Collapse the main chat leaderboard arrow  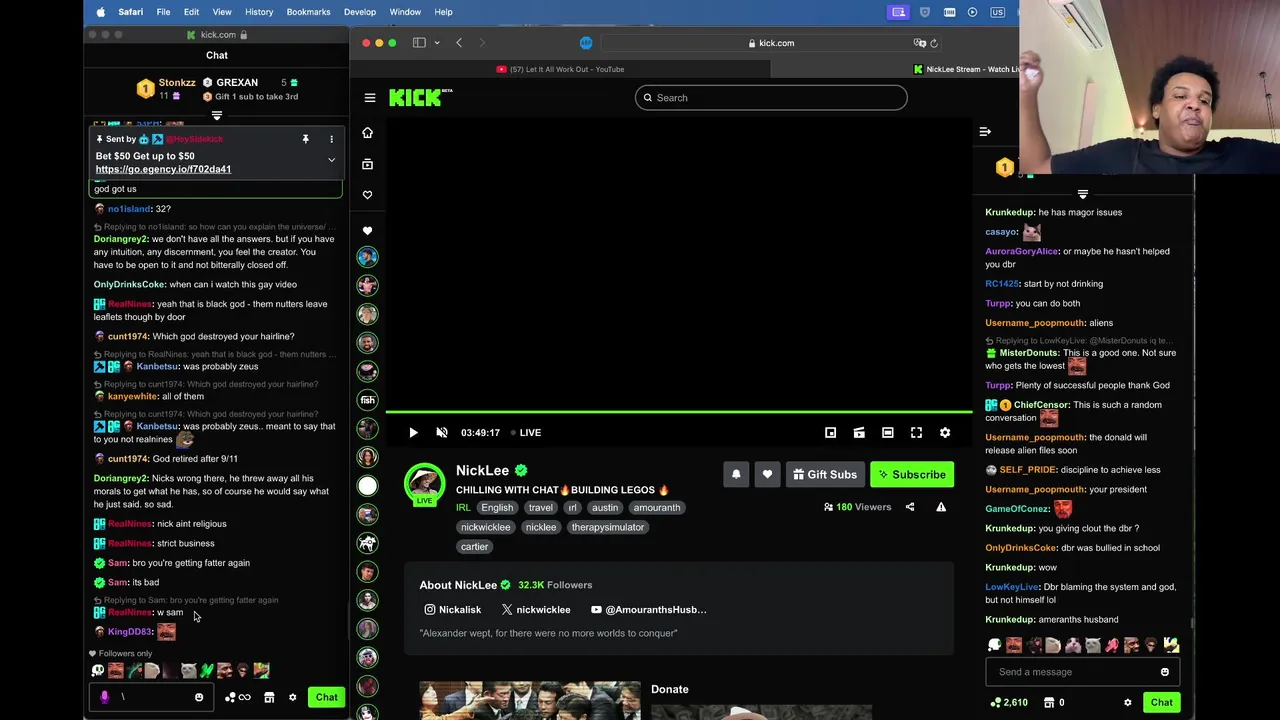pos(1083,194)
